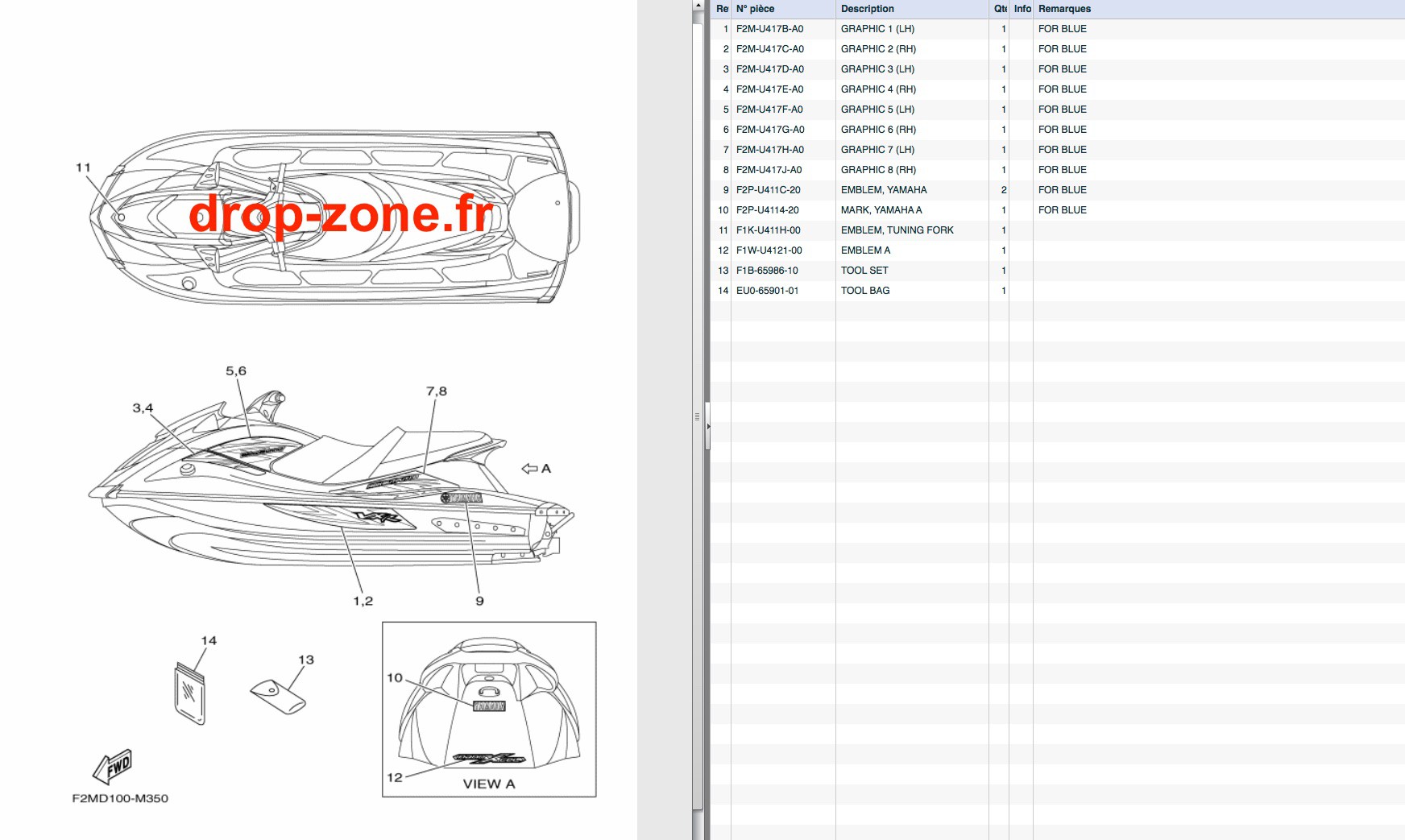This screenshot has height=840, width=1405.
Task: Select row 'GRAPHIC 6 (RH)'
Action: 1058,130
